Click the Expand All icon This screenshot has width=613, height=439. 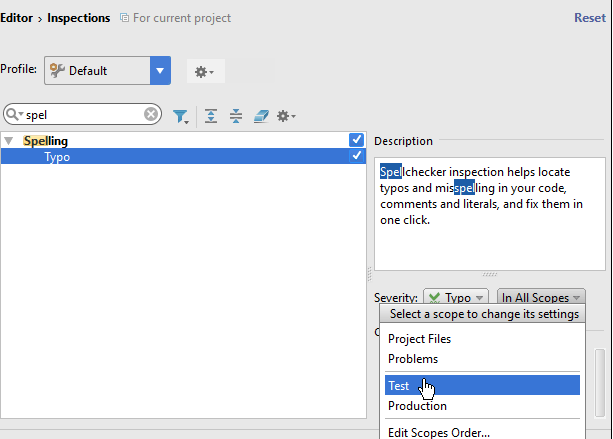pos(211,116)
